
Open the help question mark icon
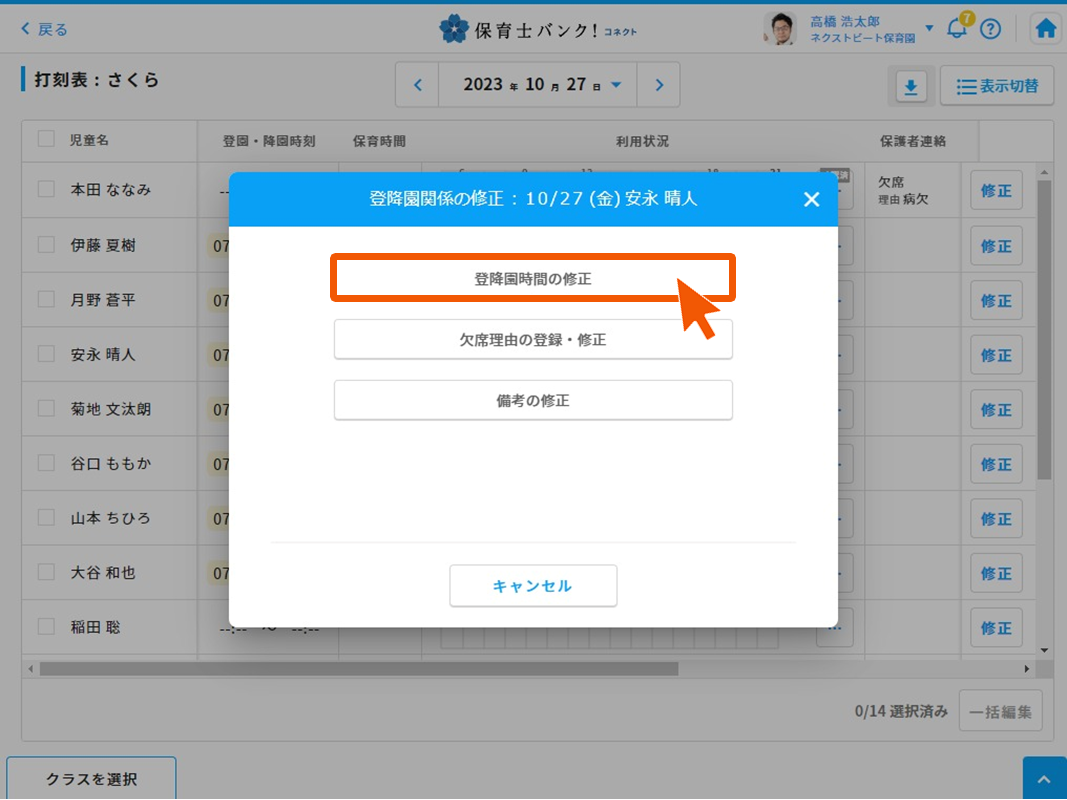990,29
